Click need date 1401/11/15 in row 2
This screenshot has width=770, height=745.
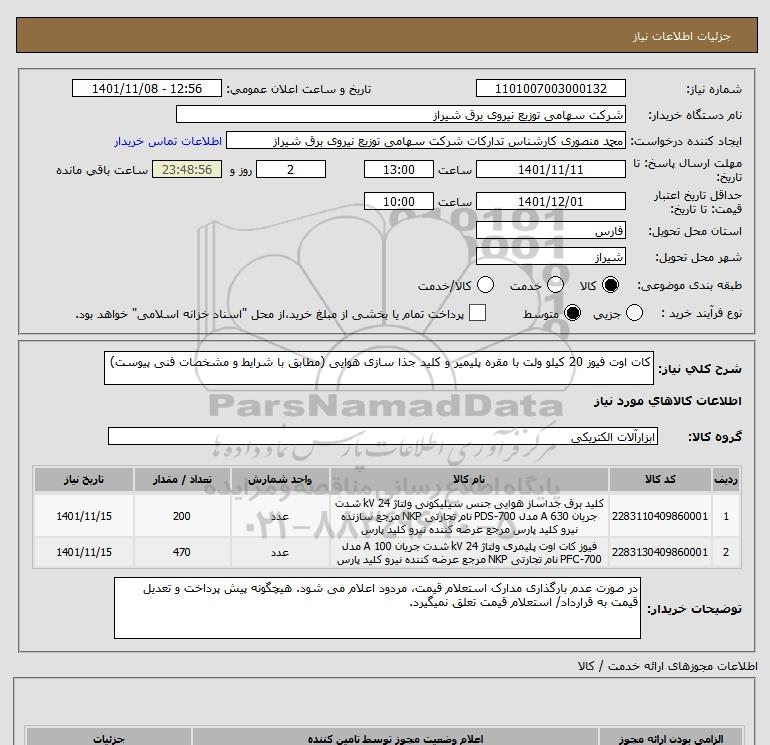click(x=83, y=552)
